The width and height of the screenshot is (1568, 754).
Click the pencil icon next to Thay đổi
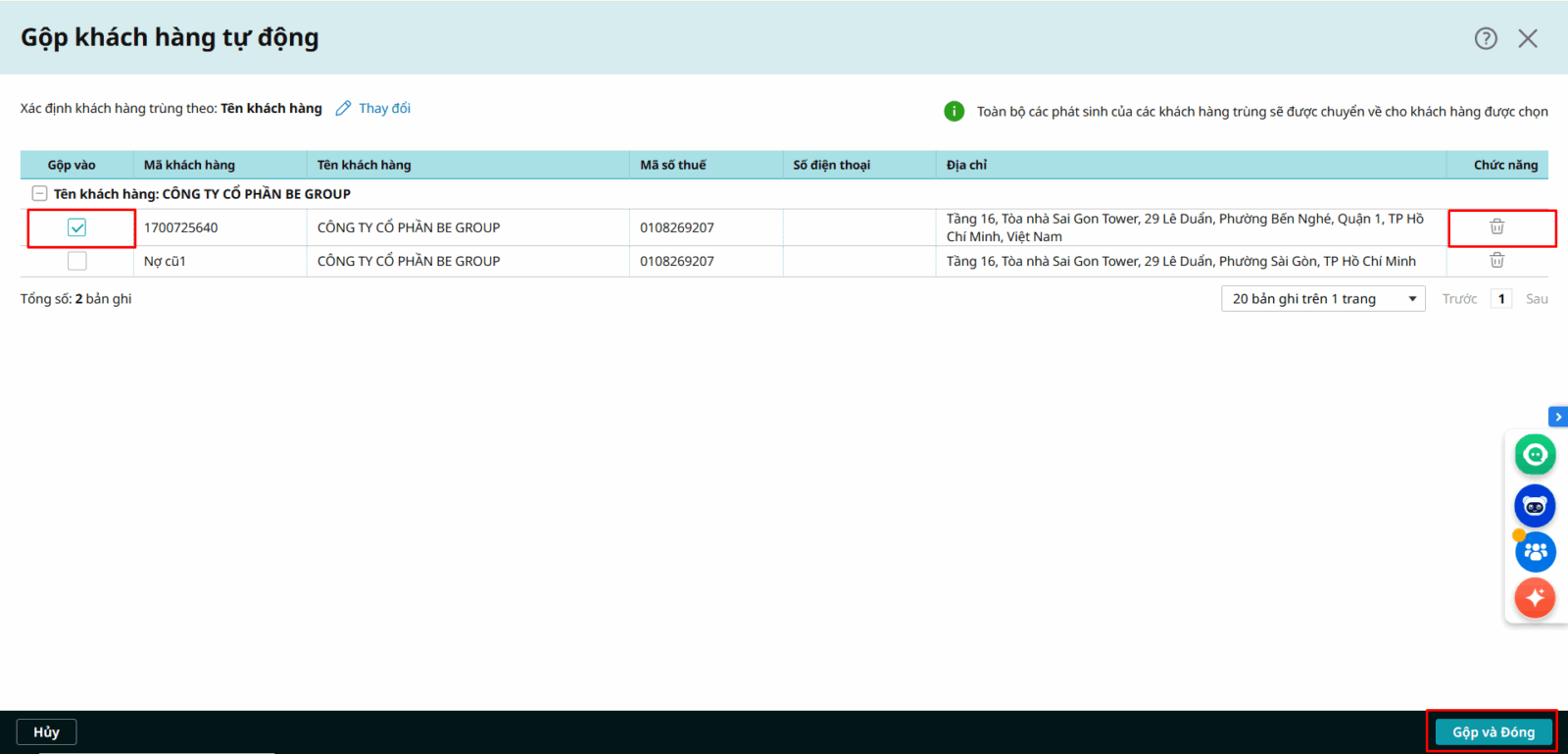343,109
